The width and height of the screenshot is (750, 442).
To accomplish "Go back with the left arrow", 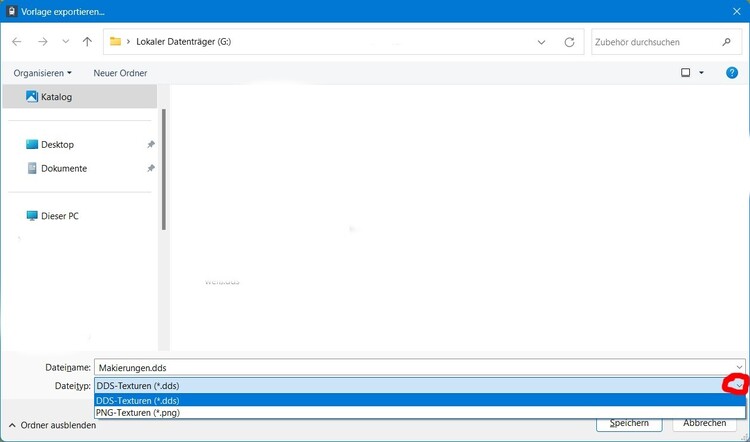I will pyautogui.click(x=17, y=42).
